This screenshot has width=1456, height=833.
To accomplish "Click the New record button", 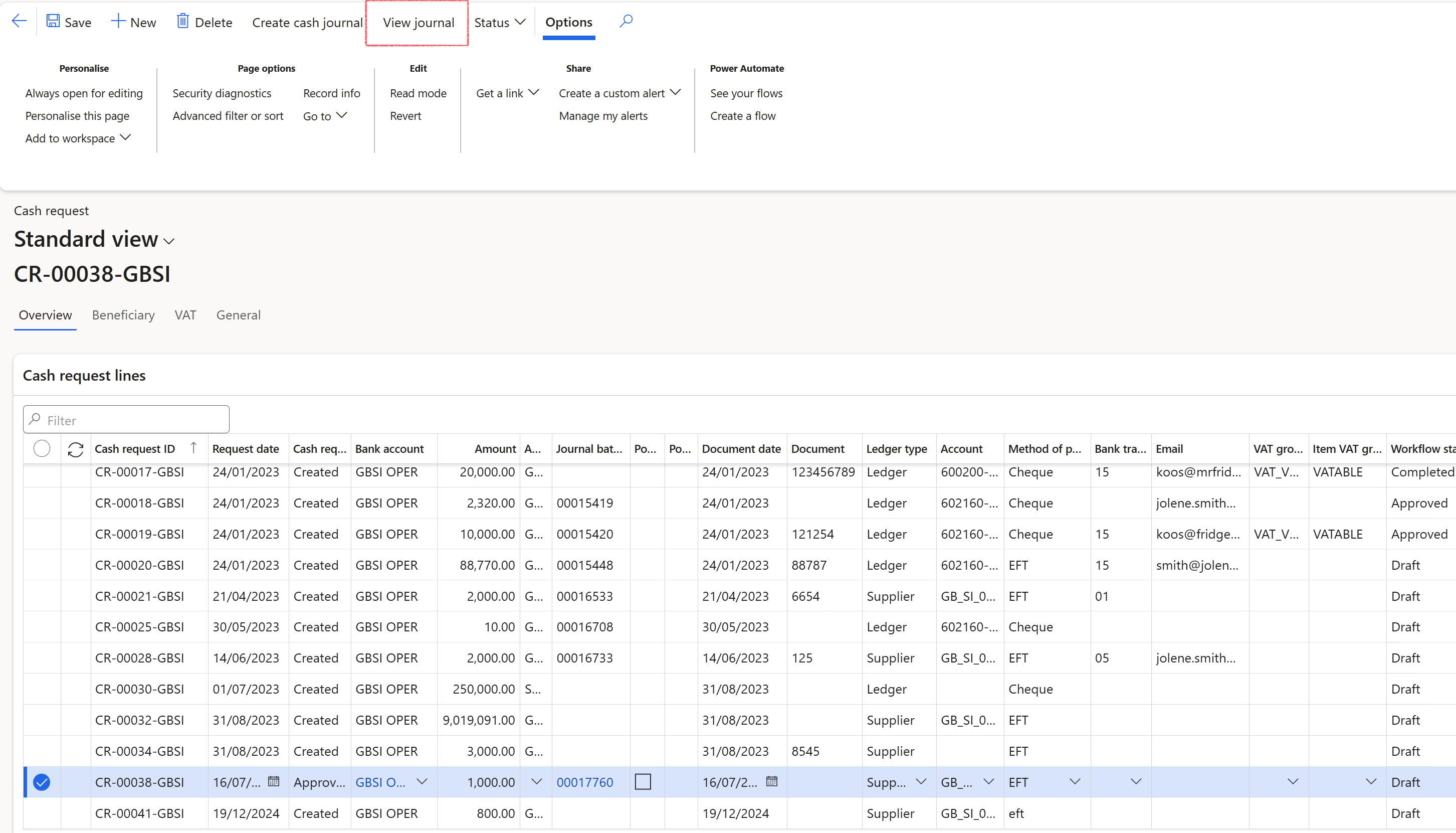I will click(x=133, y=22).
